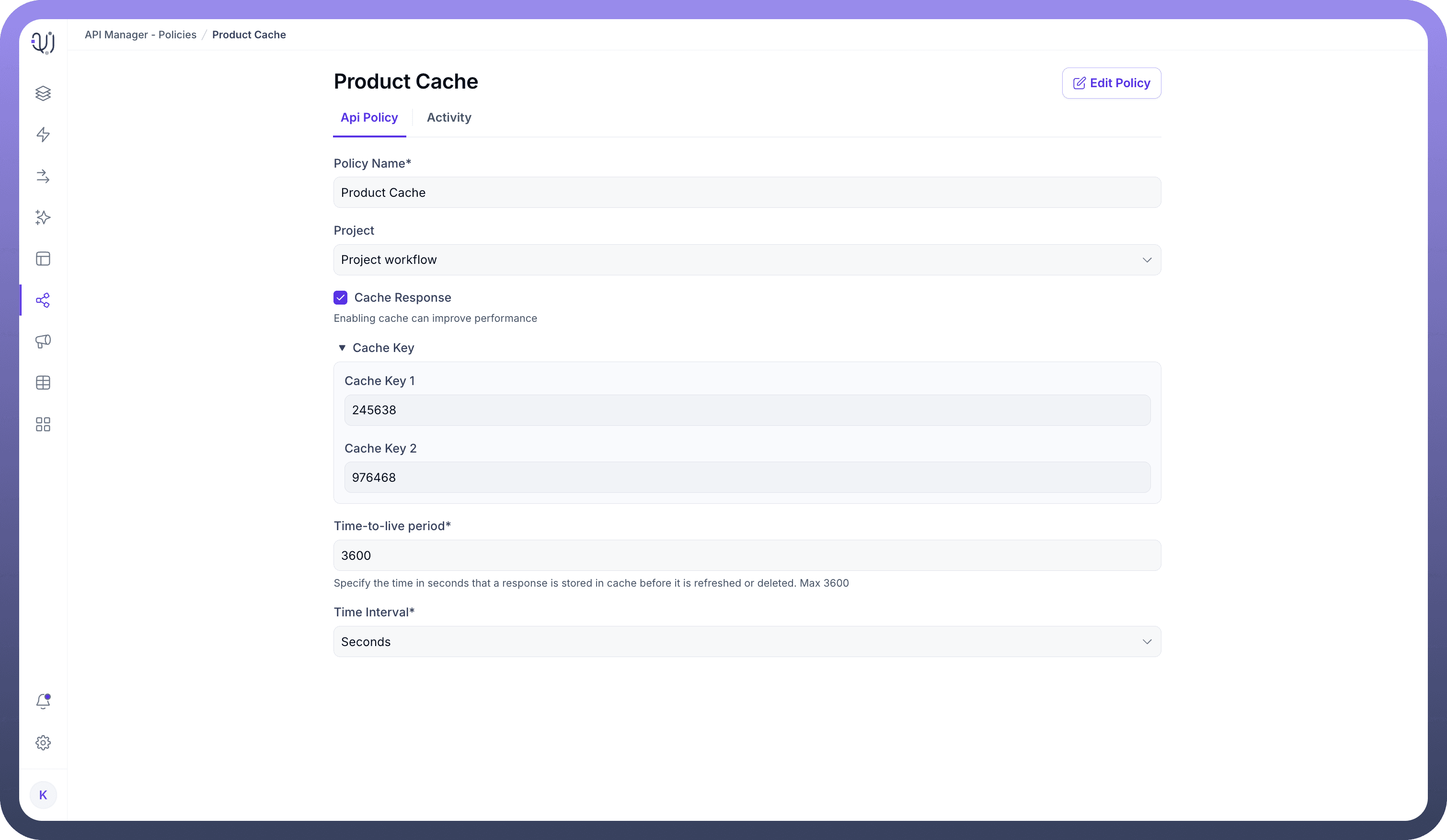Click the layers stack sidebar icon
1447x840 pixels.
[x=43, y=93]
